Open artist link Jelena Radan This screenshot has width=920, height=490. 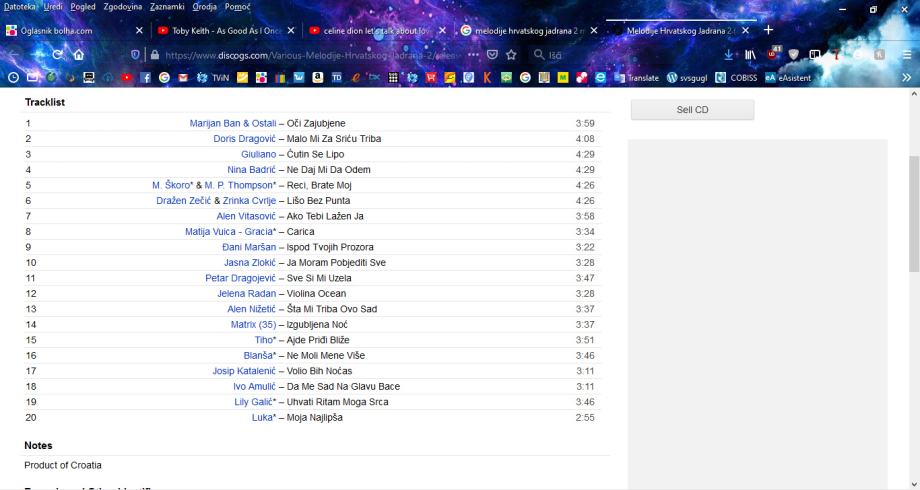click(246, 293)
